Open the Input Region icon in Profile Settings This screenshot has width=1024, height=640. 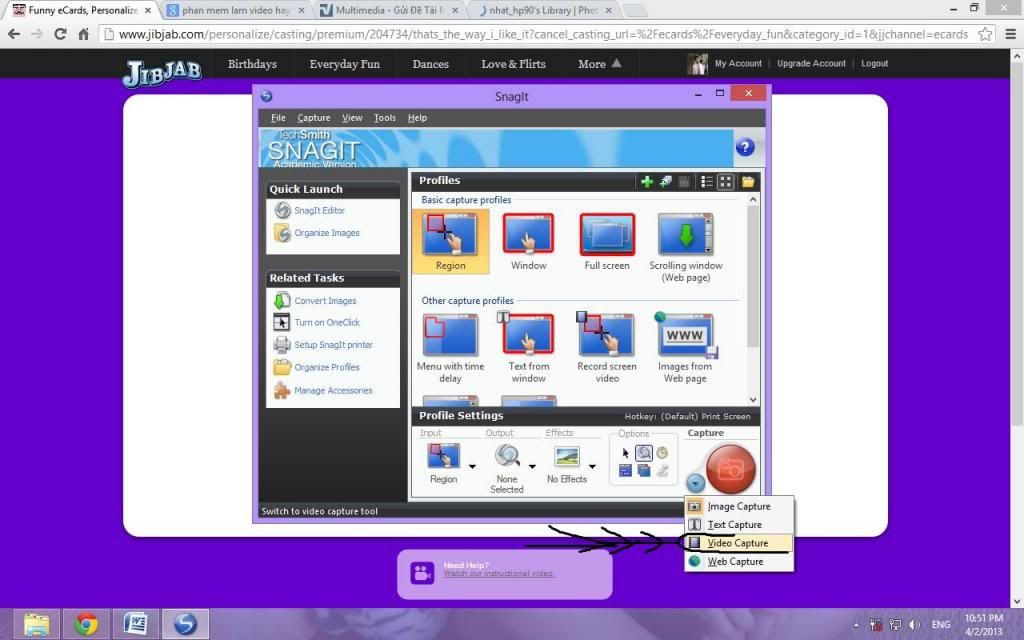pos(443,456)
